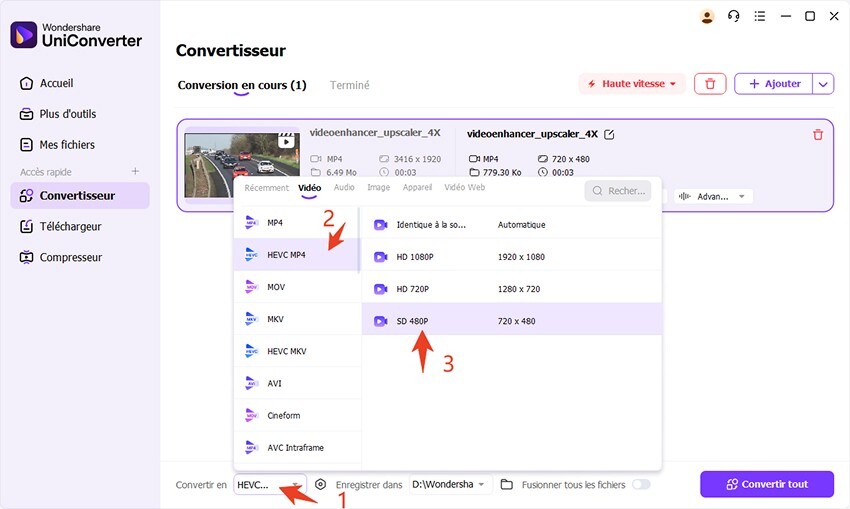Screen dimensions: 850x509
Task: Choose the MOV format entry
Action: tap(297, 287)
